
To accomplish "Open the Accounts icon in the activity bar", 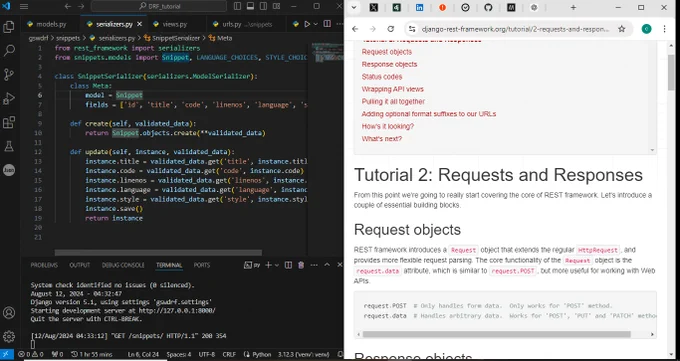I will (9, 312).
